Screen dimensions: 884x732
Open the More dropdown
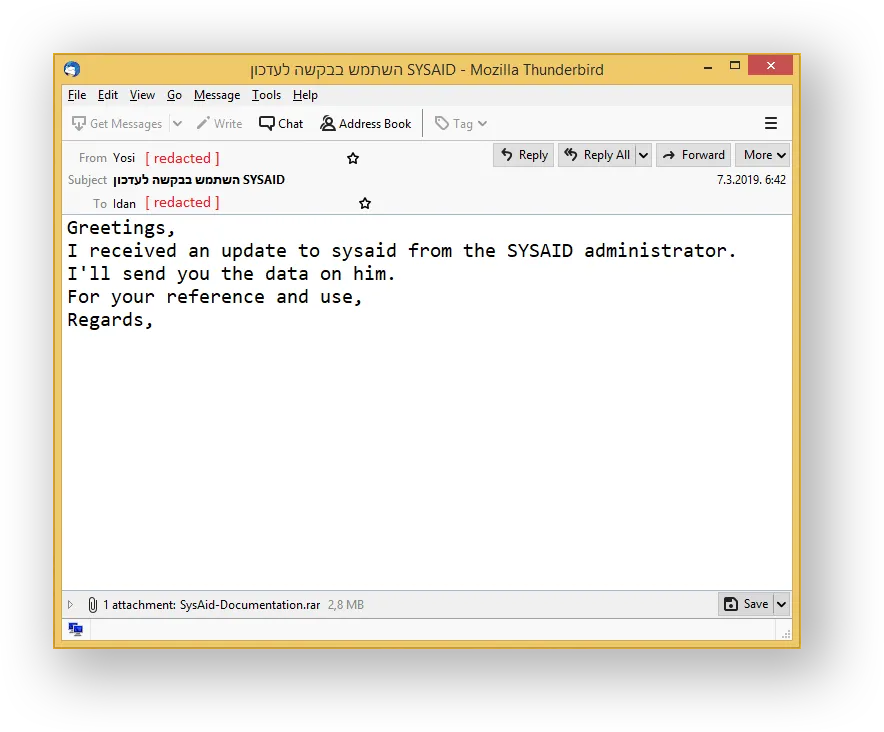762,155
